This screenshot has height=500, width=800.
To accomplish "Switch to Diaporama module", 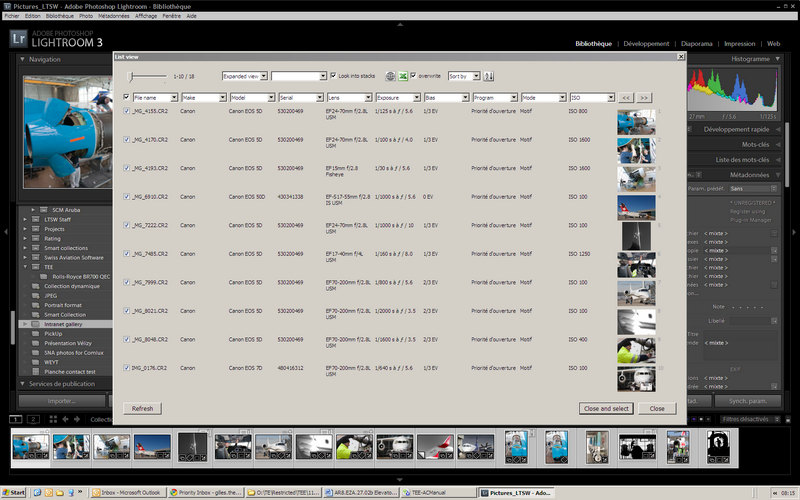I will (696, 43).
